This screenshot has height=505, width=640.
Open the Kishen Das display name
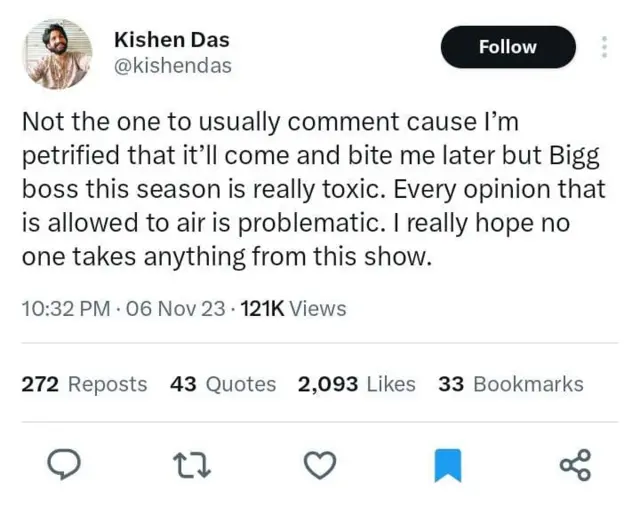click(171, 40)
